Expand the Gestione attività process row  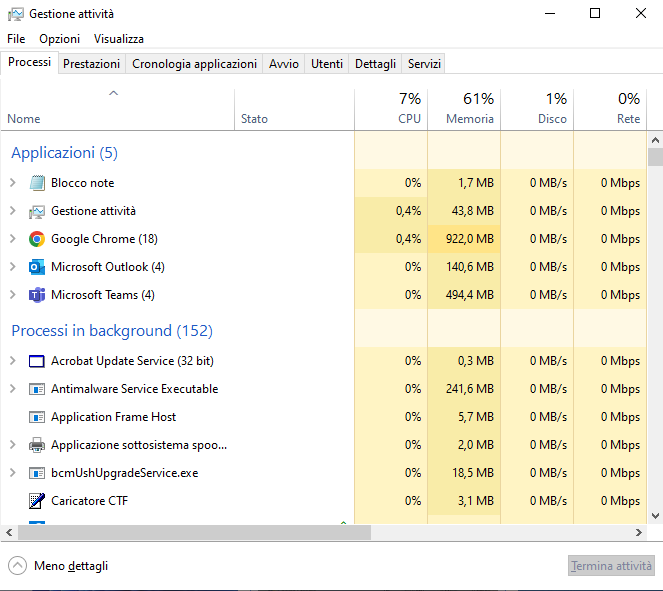click(13, 211)
